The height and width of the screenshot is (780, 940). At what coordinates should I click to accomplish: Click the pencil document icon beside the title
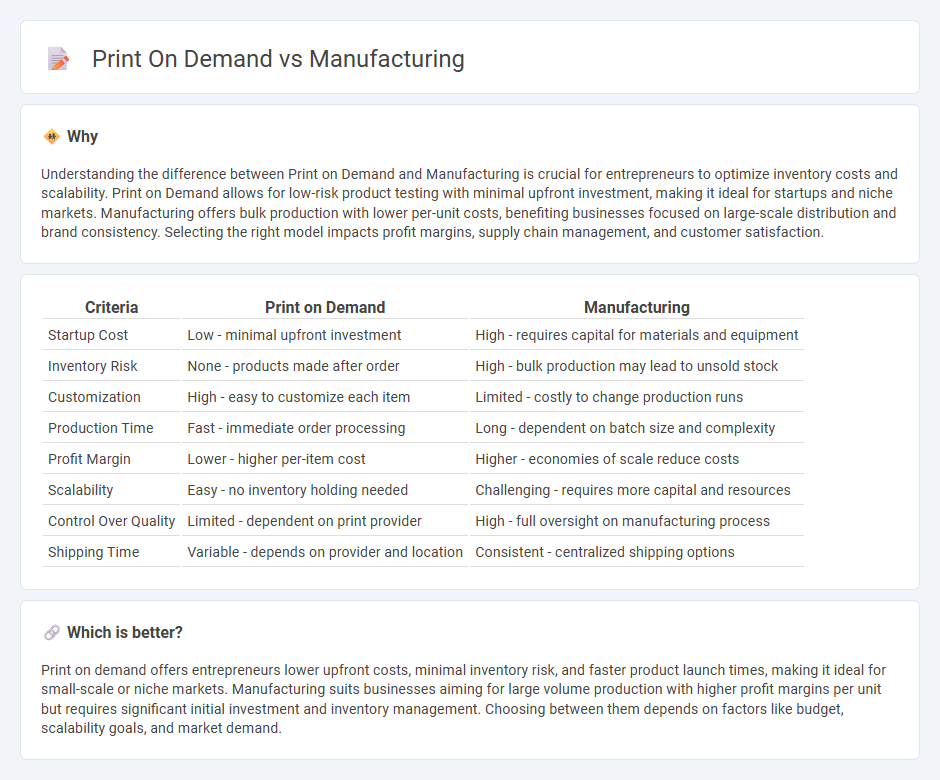58,59
